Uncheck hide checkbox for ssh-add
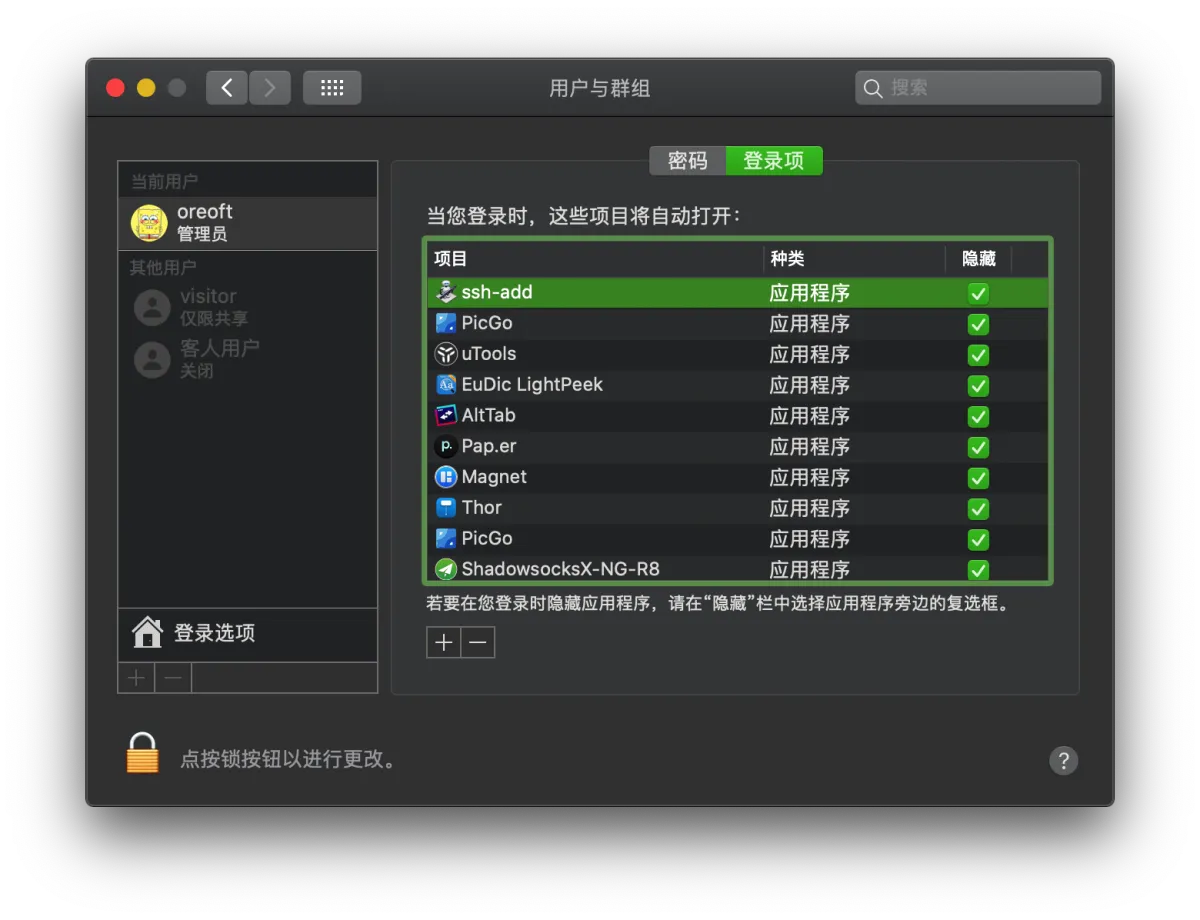This screenshot has width=1200, height=920. [x=979, y=293]
